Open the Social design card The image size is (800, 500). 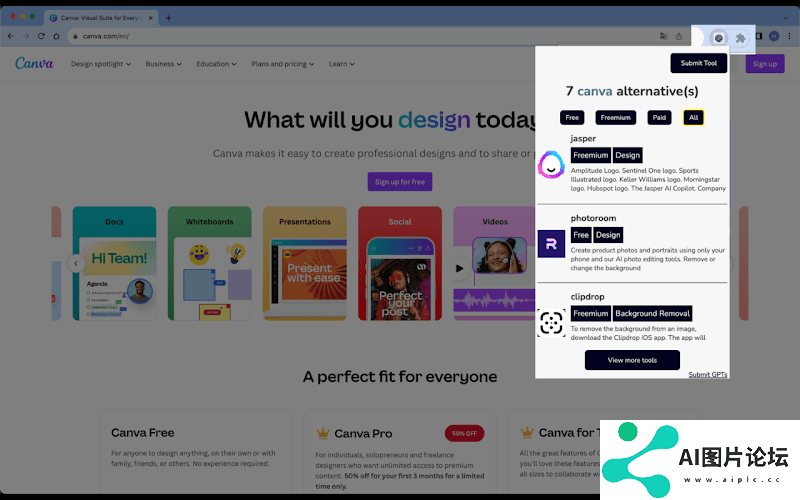(x=400, y=263)
